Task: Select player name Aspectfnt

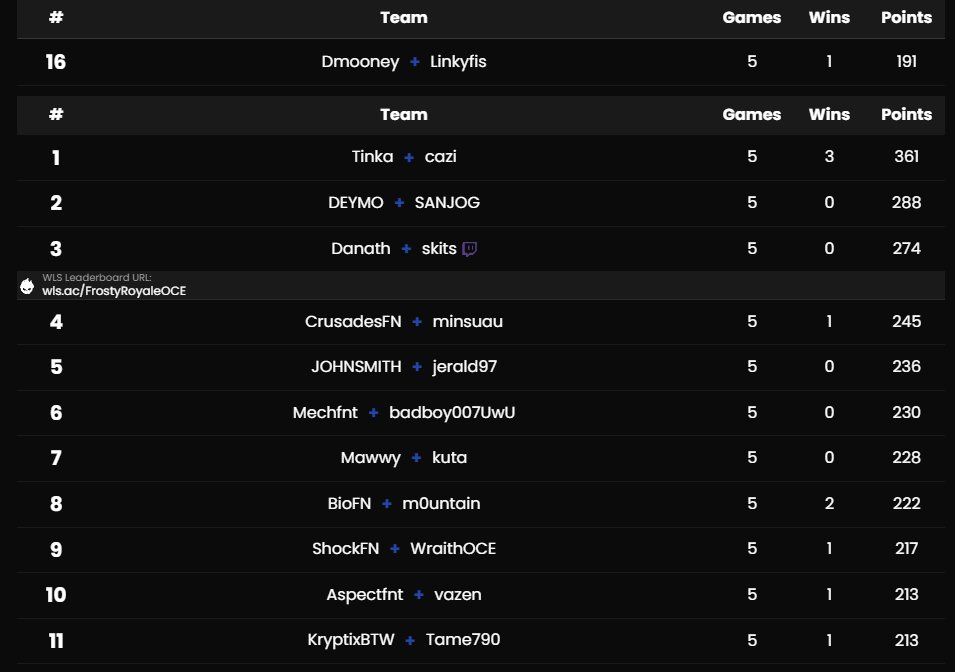Action: click(365, 595)
